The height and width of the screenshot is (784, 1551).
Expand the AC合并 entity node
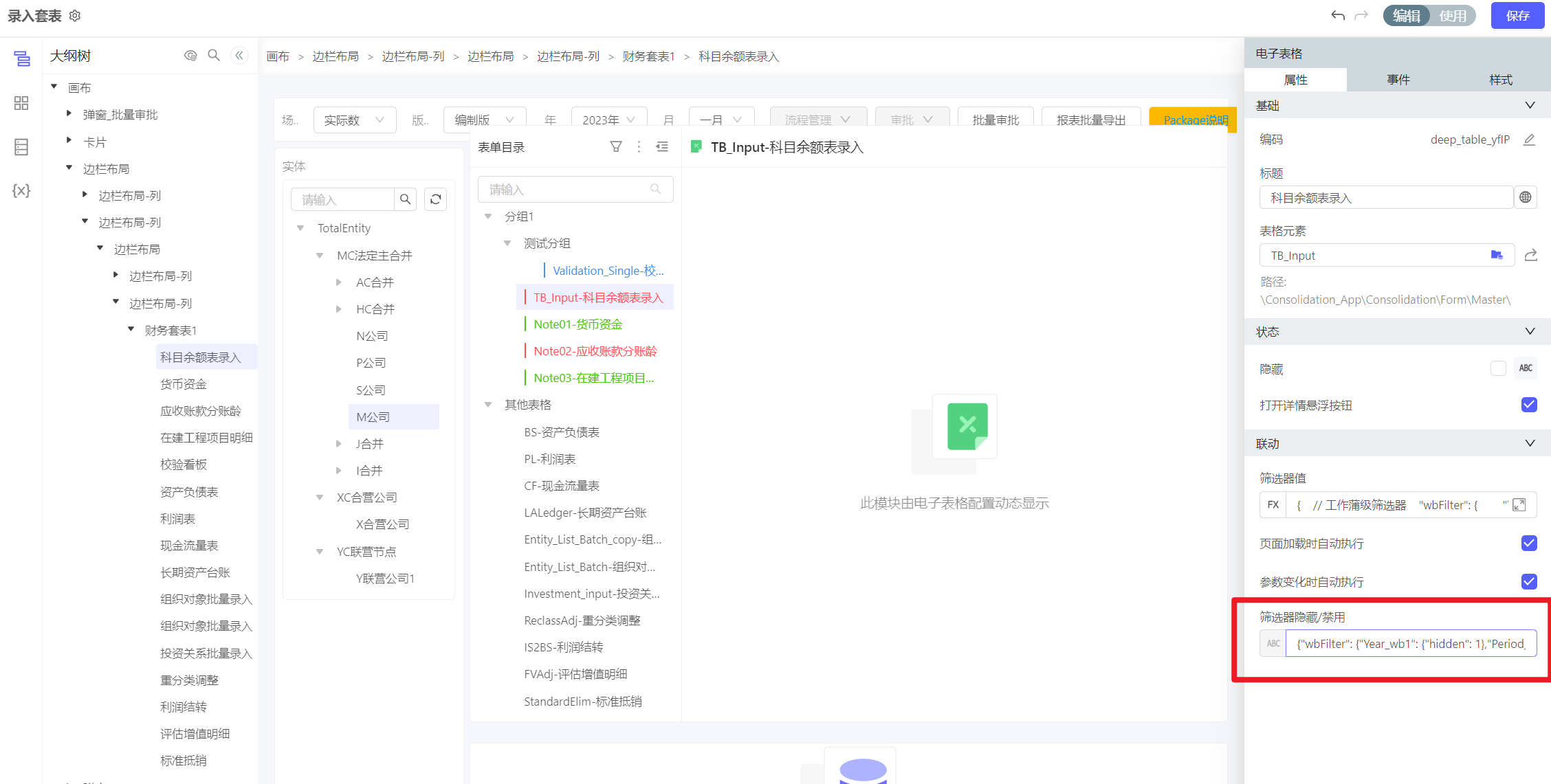(339, 282)
